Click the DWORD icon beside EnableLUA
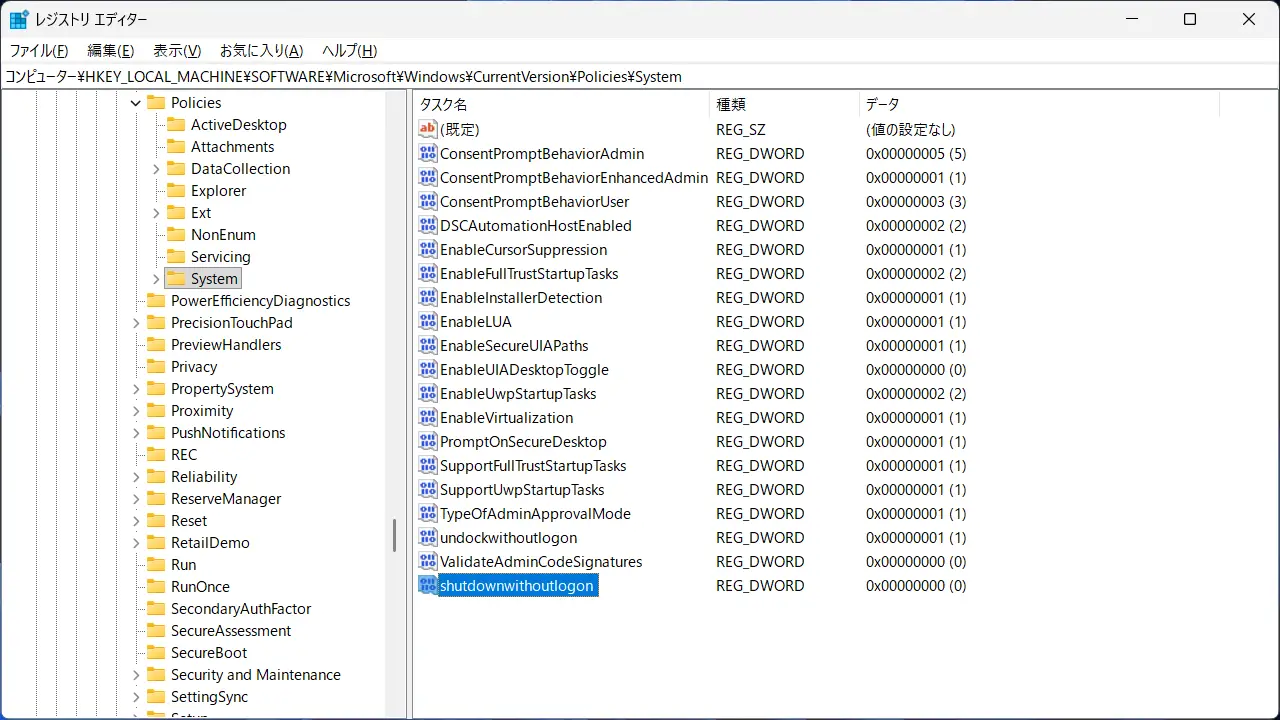Viewport: 1280px width, 720px height. (x=428, y=321)
